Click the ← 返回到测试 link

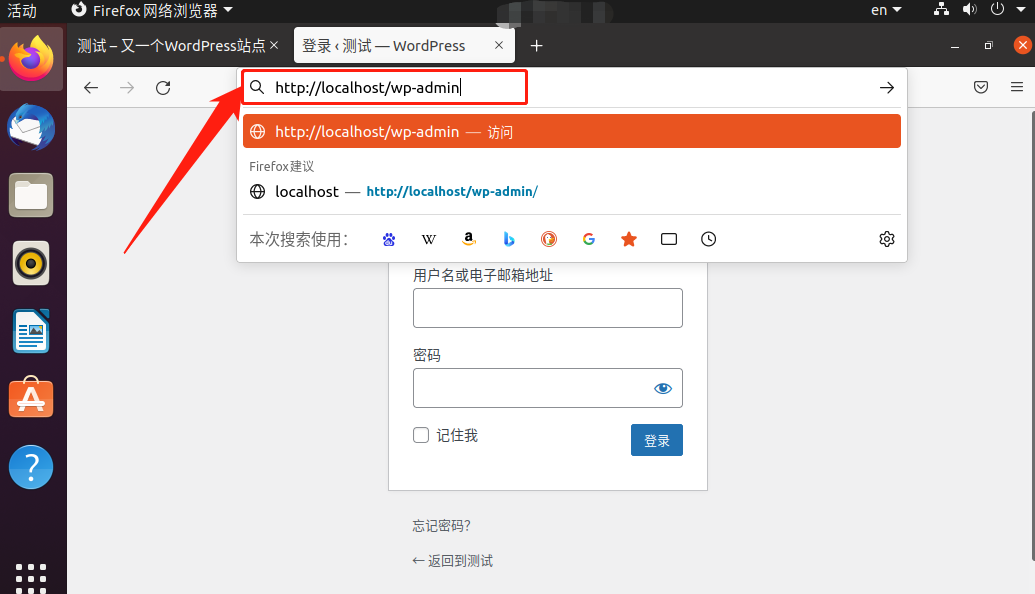[x=453, y=561]
